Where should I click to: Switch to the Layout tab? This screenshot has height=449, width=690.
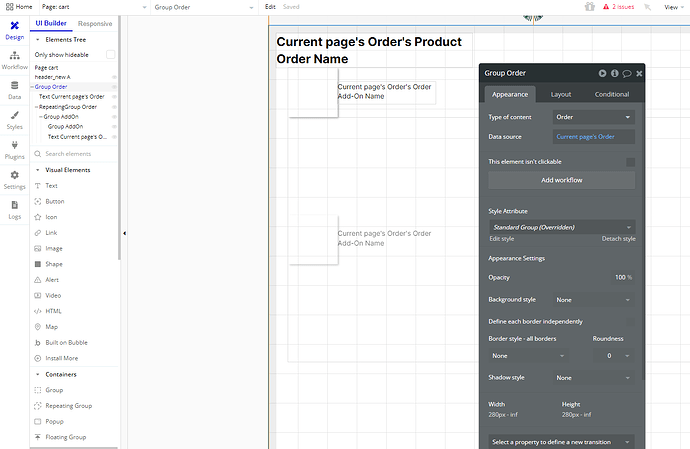[561, 94]
